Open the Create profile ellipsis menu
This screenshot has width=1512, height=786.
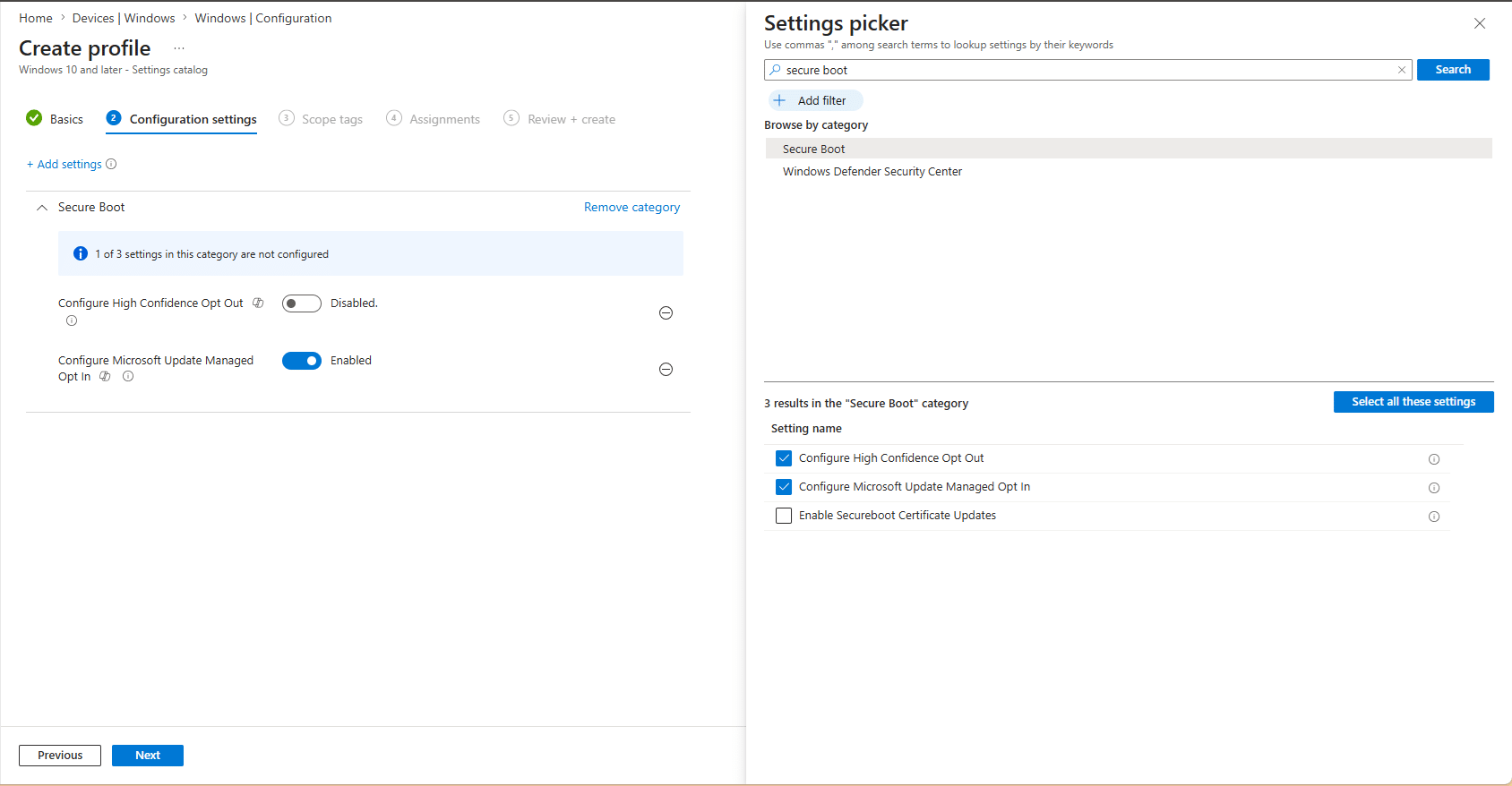click(x=179, y=48)
